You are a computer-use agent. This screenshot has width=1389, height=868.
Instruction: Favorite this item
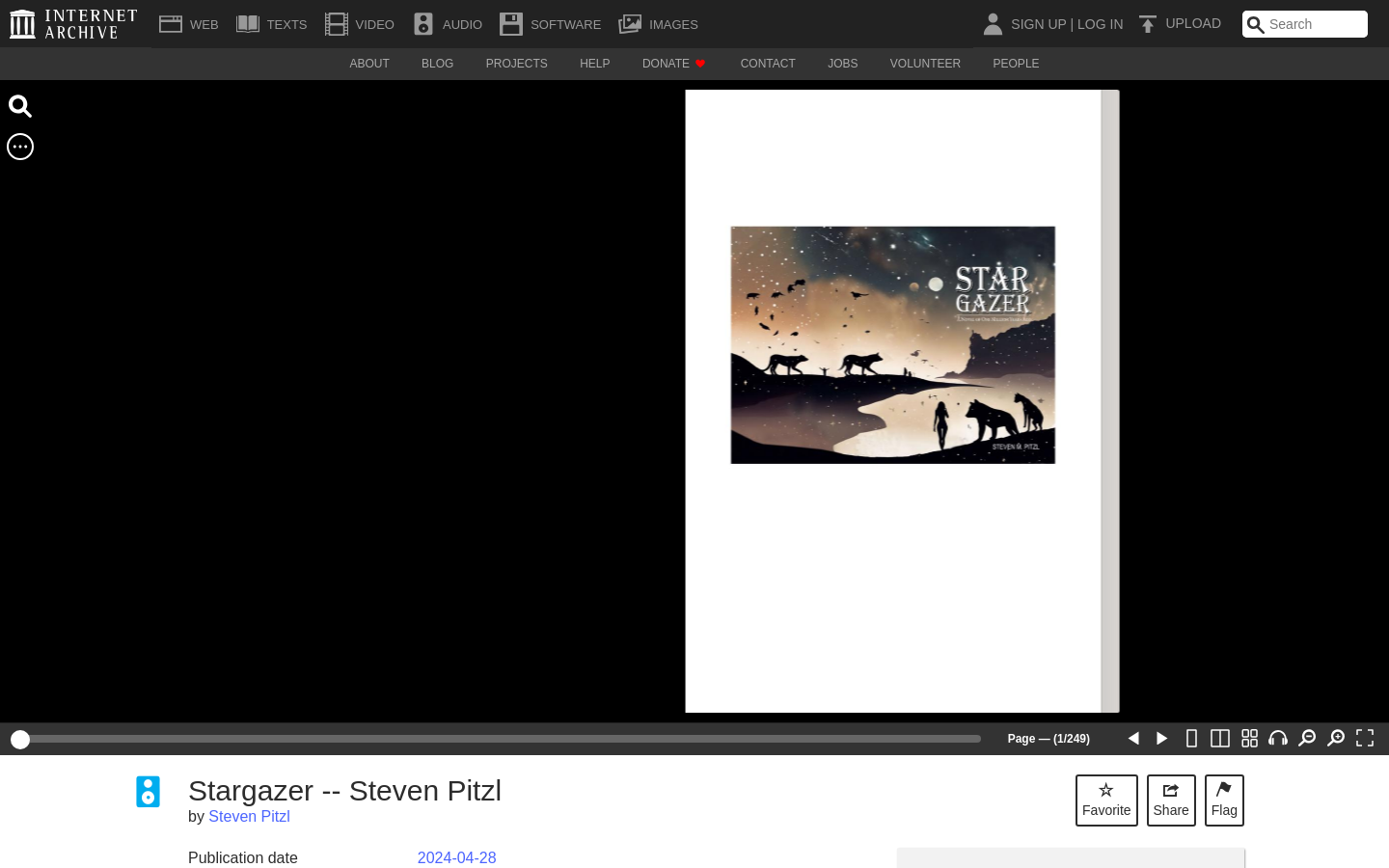tap(1106, 800)
